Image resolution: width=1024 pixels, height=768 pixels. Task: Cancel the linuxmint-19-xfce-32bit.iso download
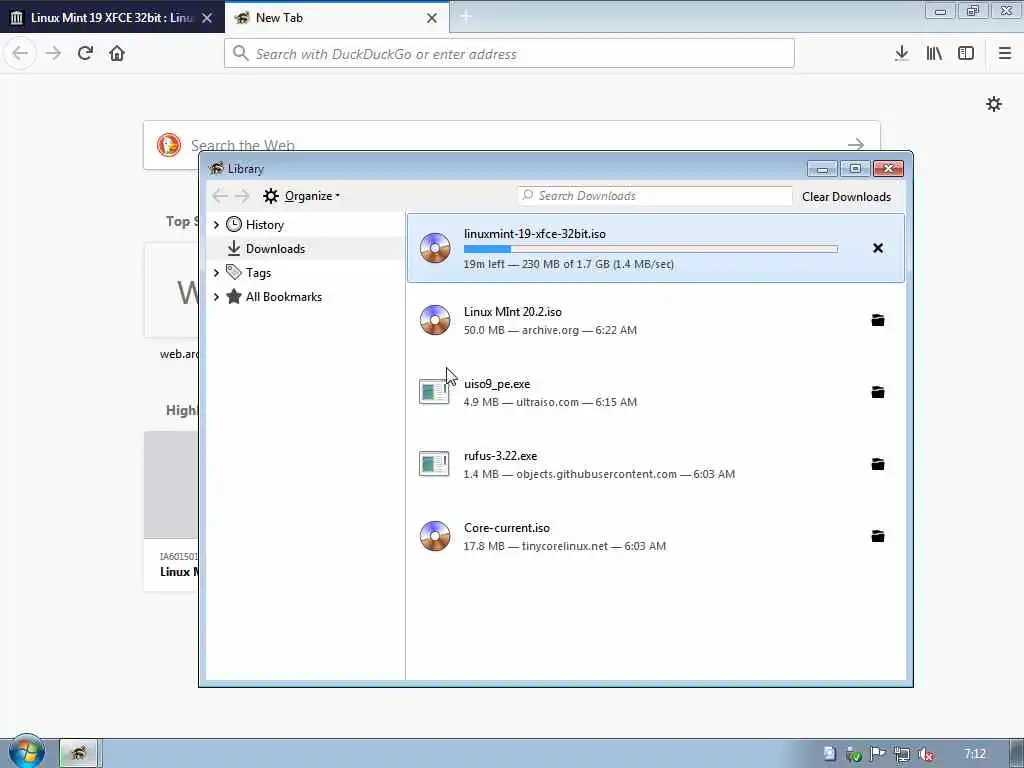pos(878,248)
